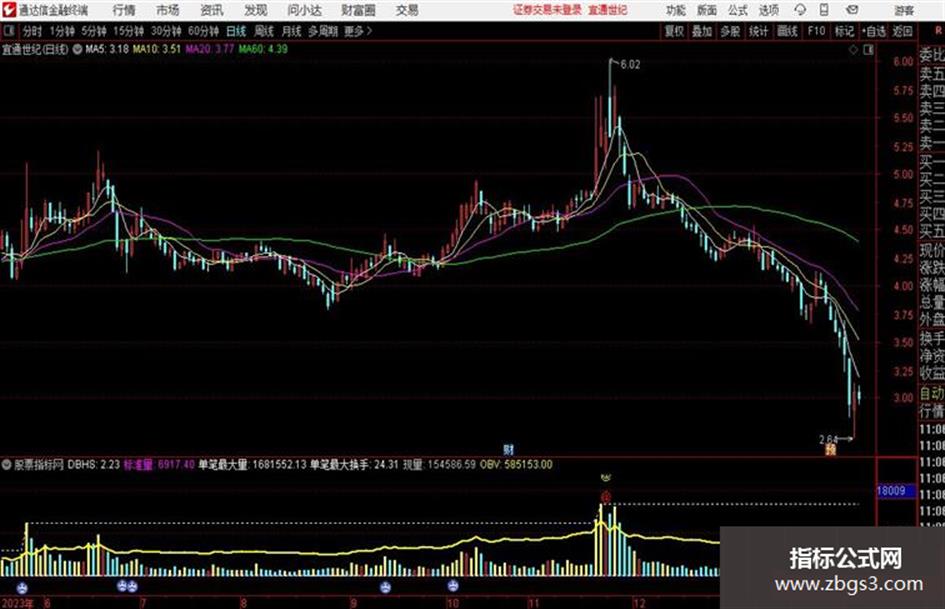Open the 交易 menu

pyautogui.click(x=407, y=10)
